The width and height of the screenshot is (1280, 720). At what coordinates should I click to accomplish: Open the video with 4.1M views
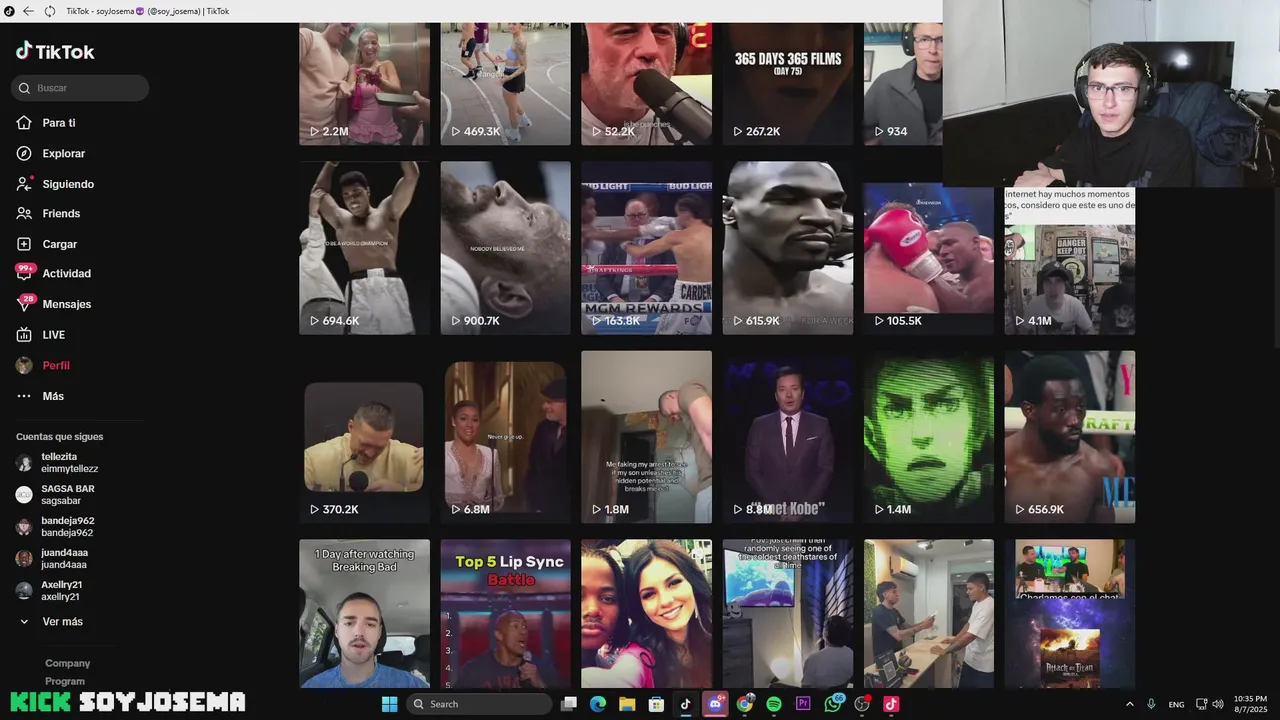(1070, 260)
